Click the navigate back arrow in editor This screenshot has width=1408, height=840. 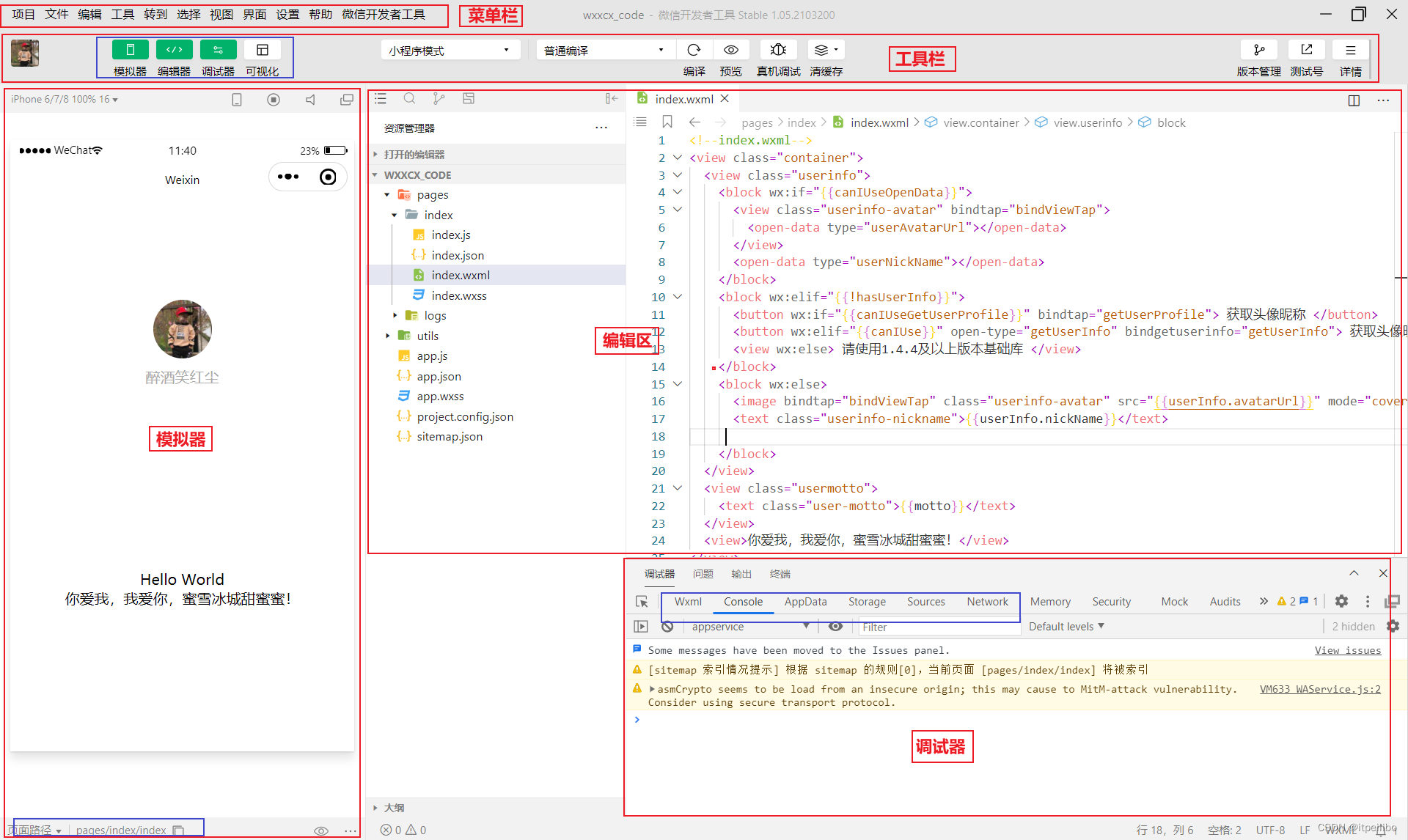[x=694, y=122]
